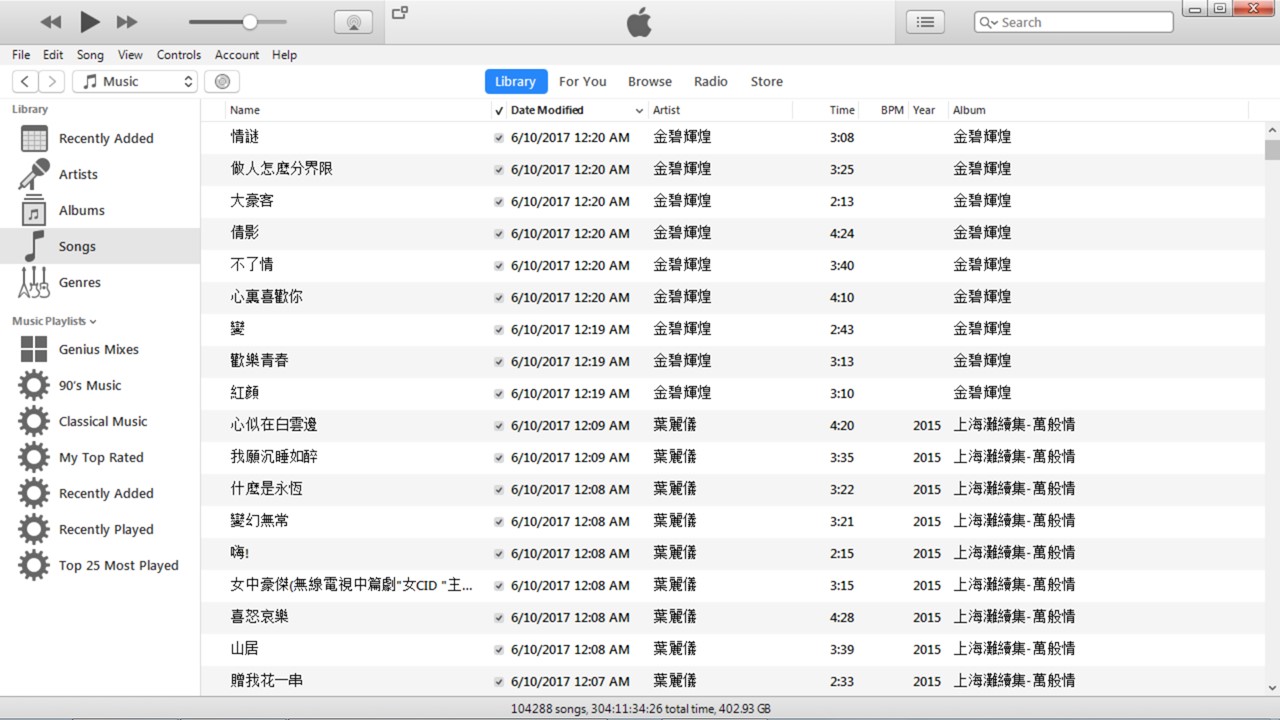Screen dimensions: 1280x720
Task: Start playback with the Play button
Action: point(90,21)
